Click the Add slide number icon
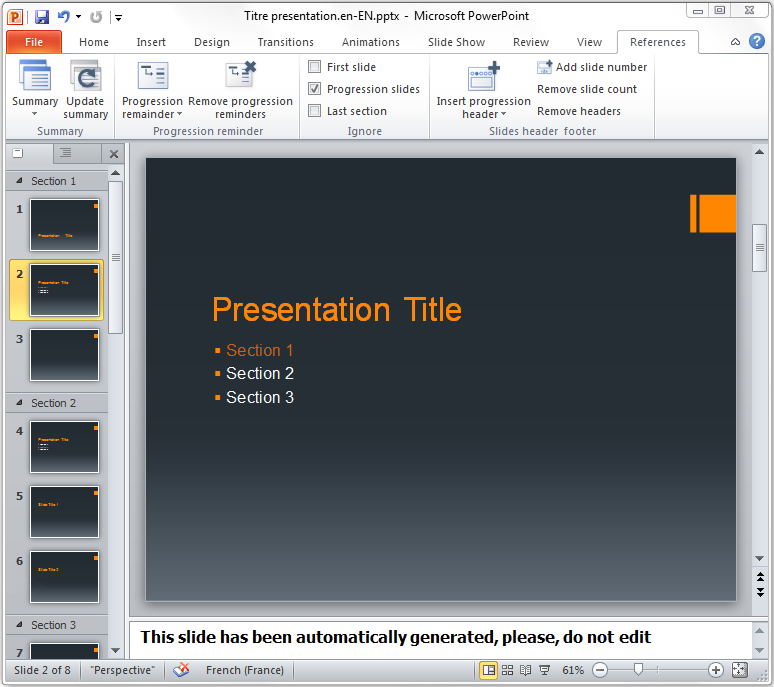Screen dimensions: 774x687 pyautogui.click(x=544, y=67)
